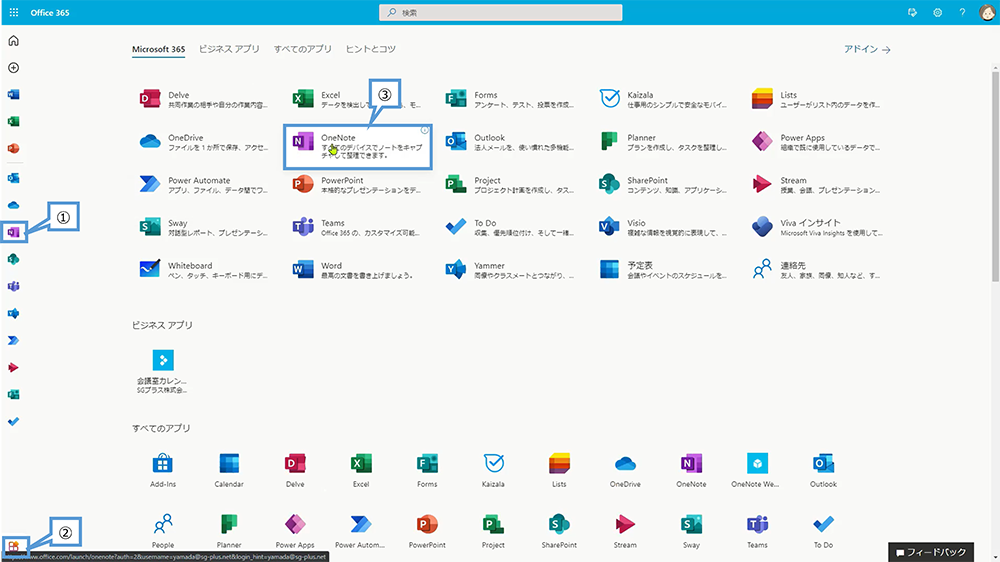
Task: Open the Power Automate tile in top grid
Action: (204, 184)
